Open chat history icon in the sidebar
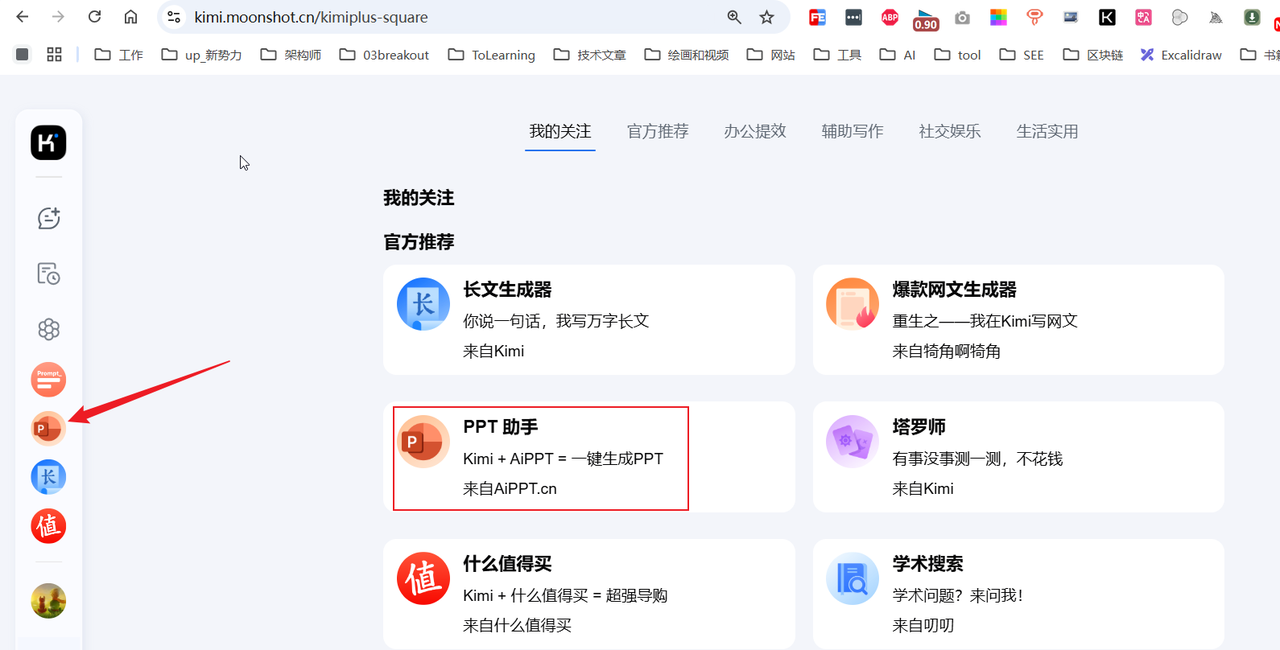 click(48, 274)
